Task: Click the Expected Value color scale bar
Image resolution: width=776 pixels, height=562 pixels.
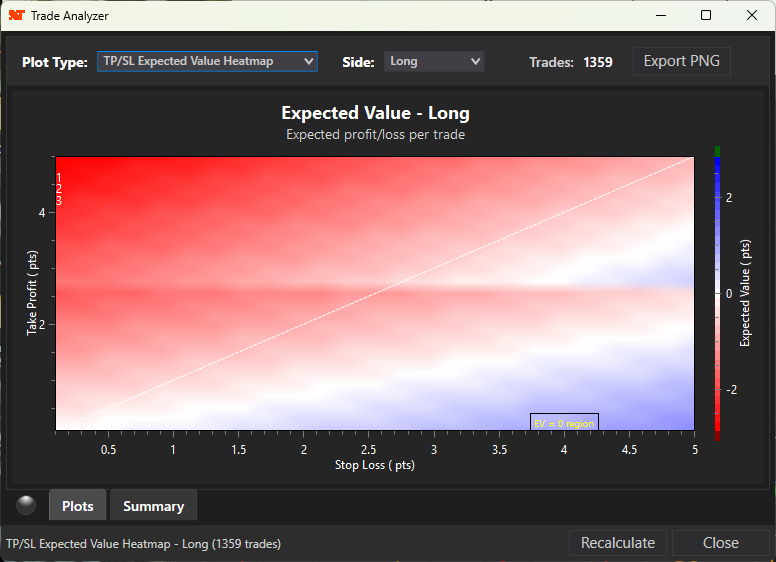Action: [718, 293]
